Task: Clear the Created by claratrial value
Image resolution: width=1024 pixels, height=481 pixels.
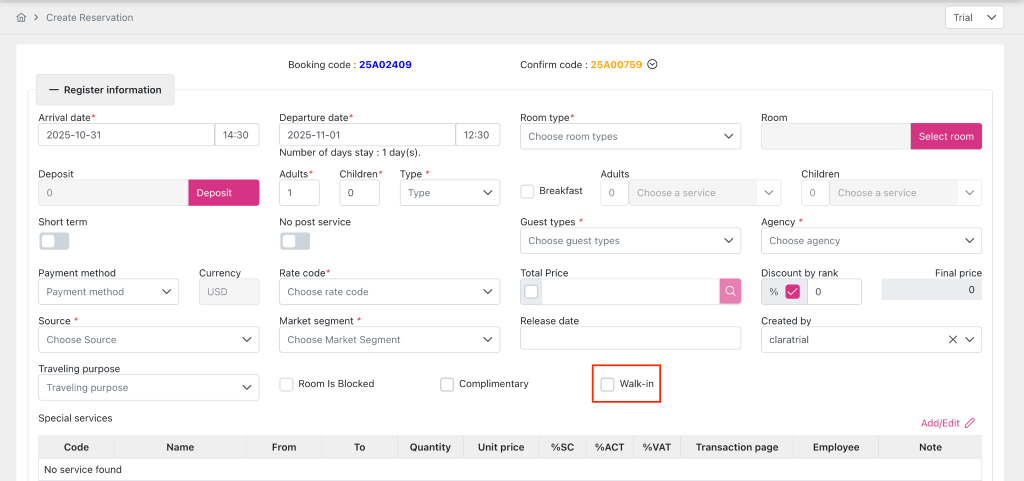Action: coord(953,340)
